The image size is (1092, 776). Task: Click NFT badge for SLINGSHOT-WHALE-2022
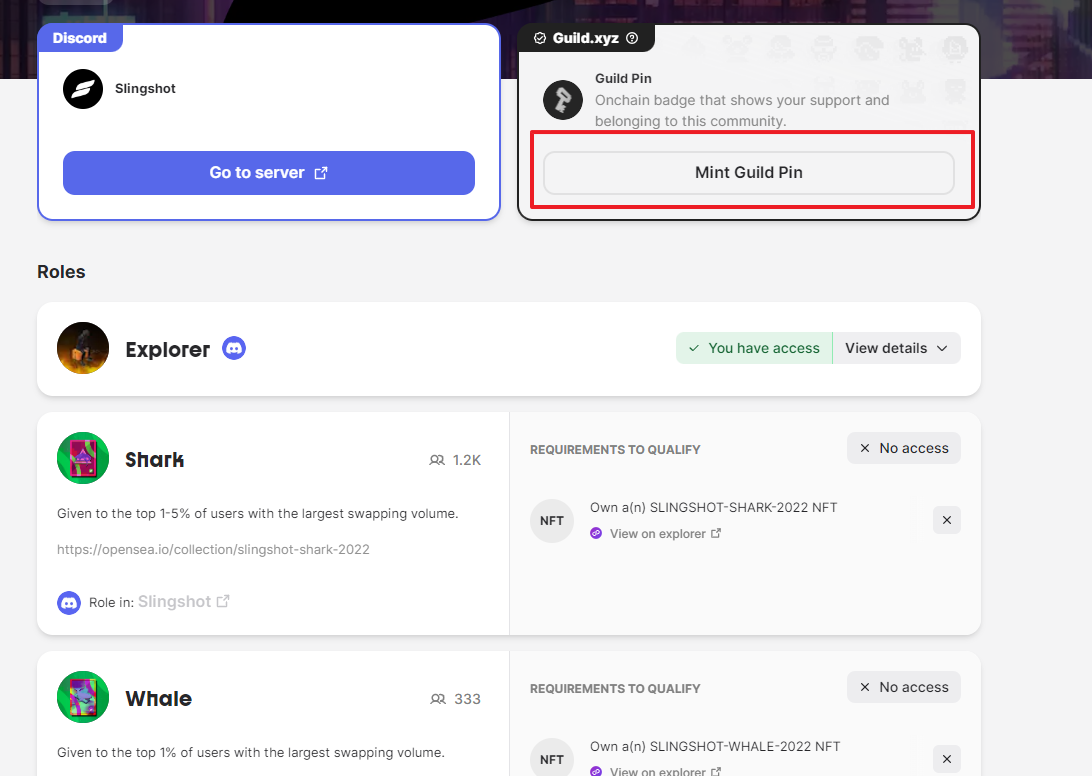552,759
